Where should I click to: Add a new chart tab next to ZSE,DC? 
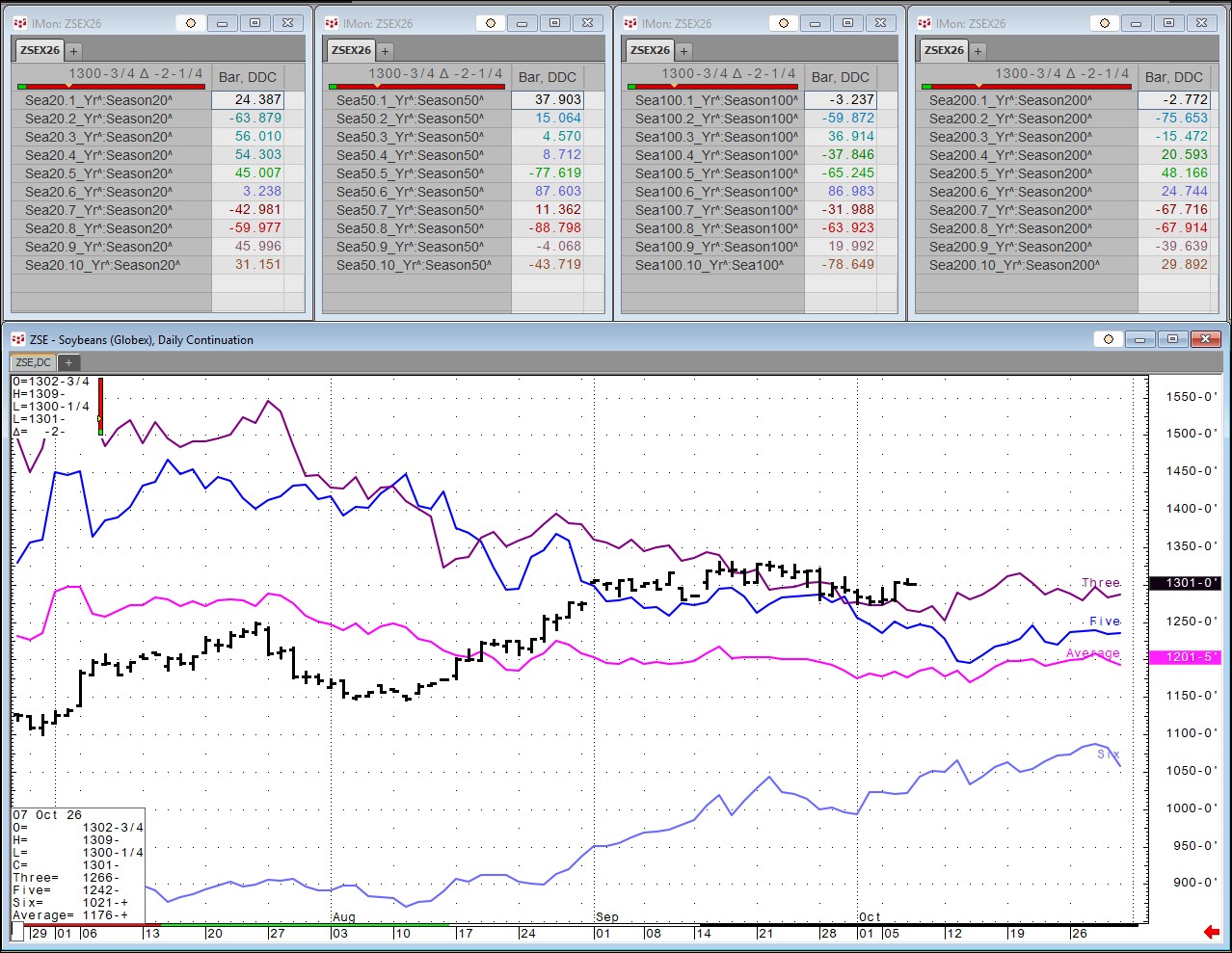click(x=68, y=362)
